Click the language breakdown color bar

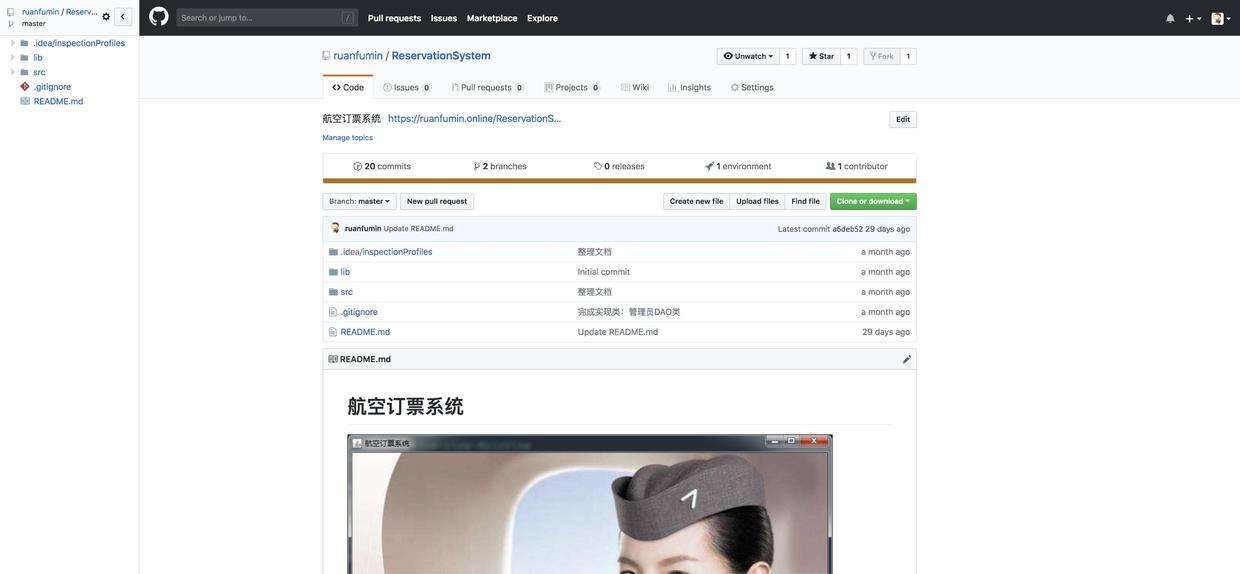[619, 181]
